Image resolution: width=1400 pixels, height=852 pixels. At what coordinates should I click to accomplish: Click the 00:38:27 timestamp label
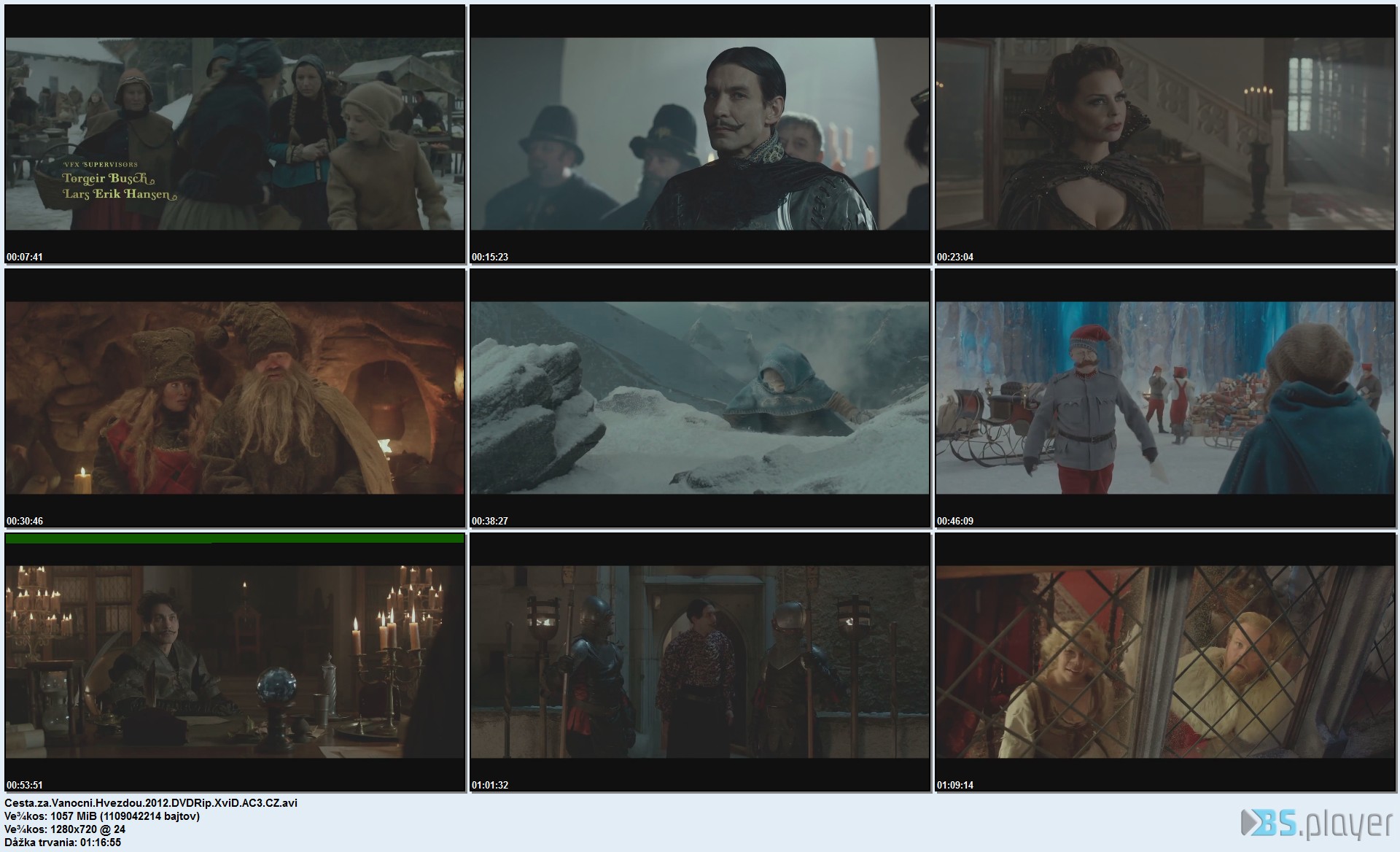coord(490,521)
